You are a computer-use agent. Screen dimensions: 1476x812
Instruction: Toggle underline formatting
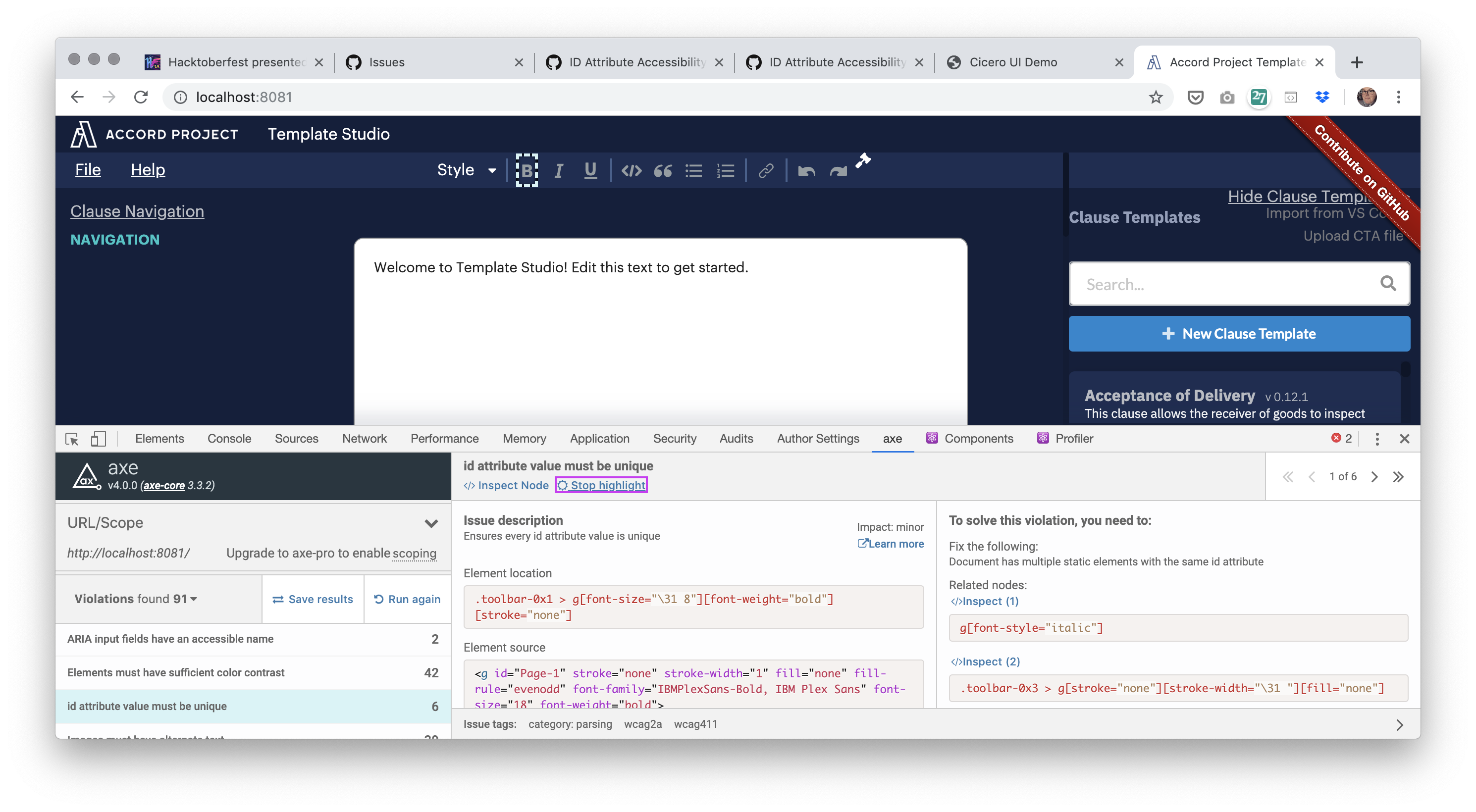(589, 170)
